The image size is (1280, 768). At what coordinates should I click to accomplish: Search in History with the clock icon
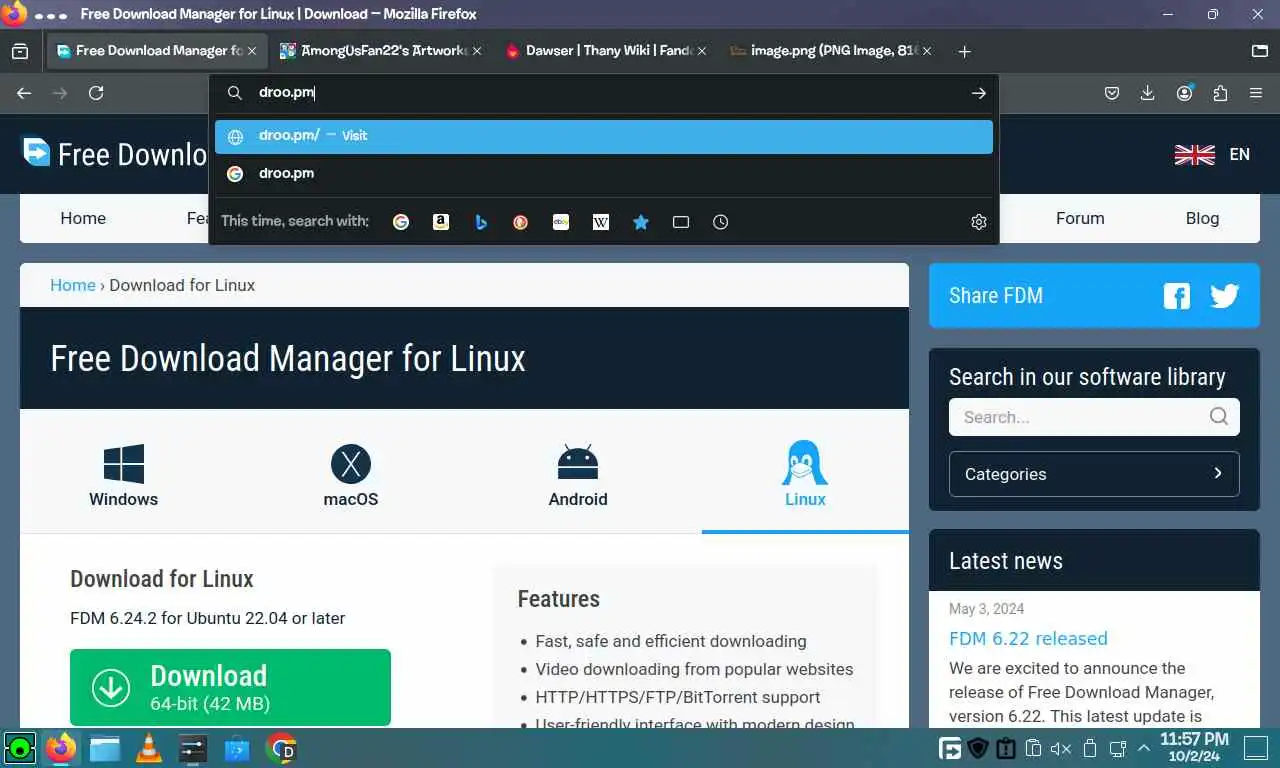[721, 222]
